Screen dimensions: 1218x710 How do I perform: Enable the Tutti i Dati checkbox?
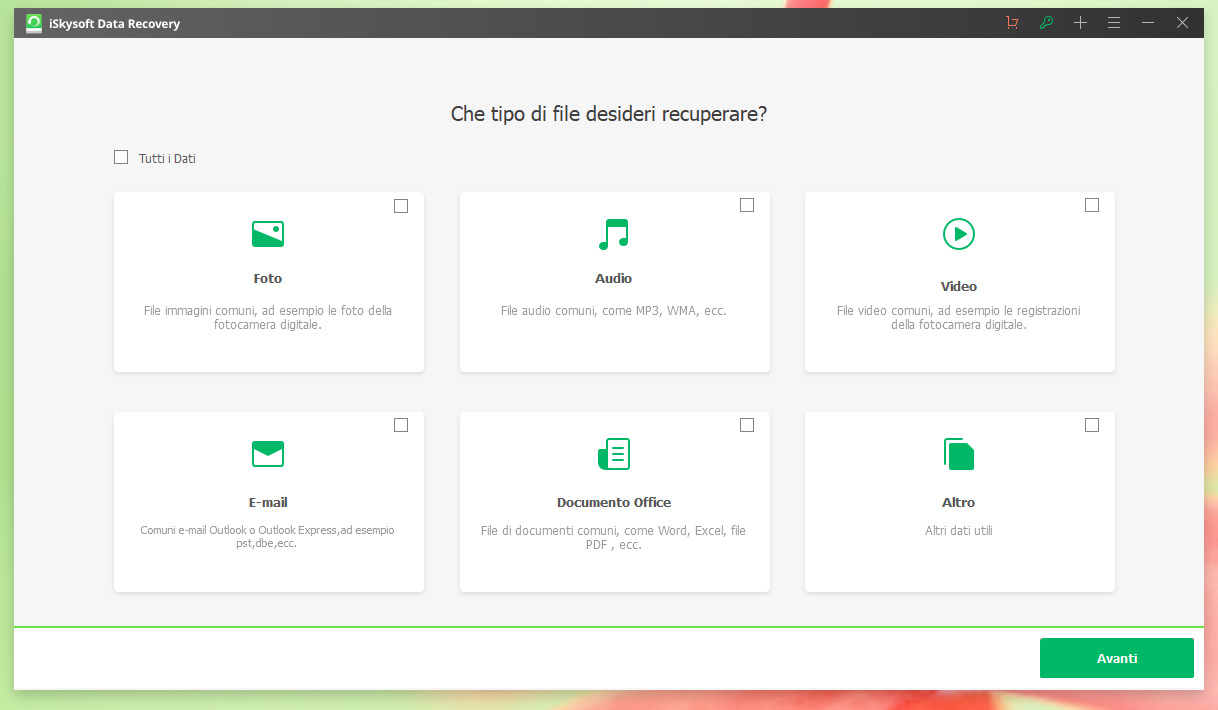coord(121,157)
